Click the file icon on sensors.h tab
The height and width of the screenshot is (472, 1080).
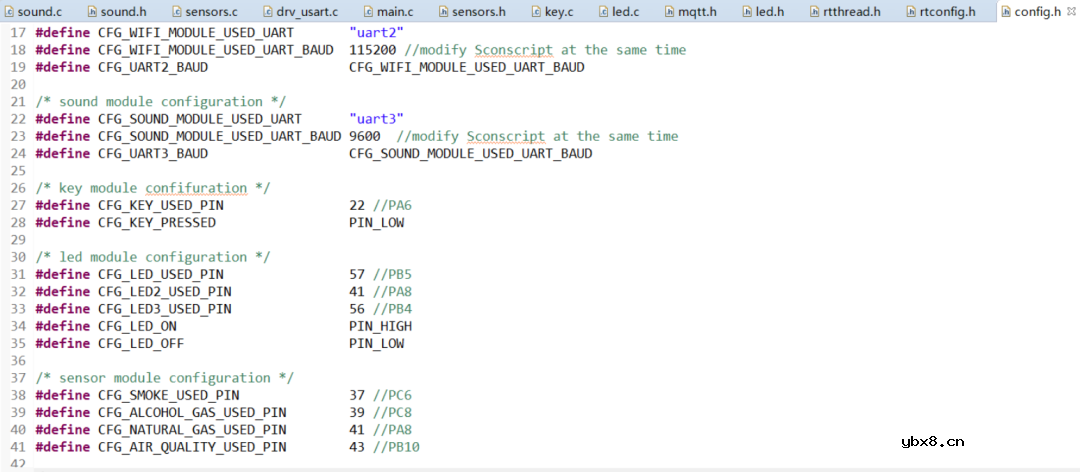click(443, 12)
